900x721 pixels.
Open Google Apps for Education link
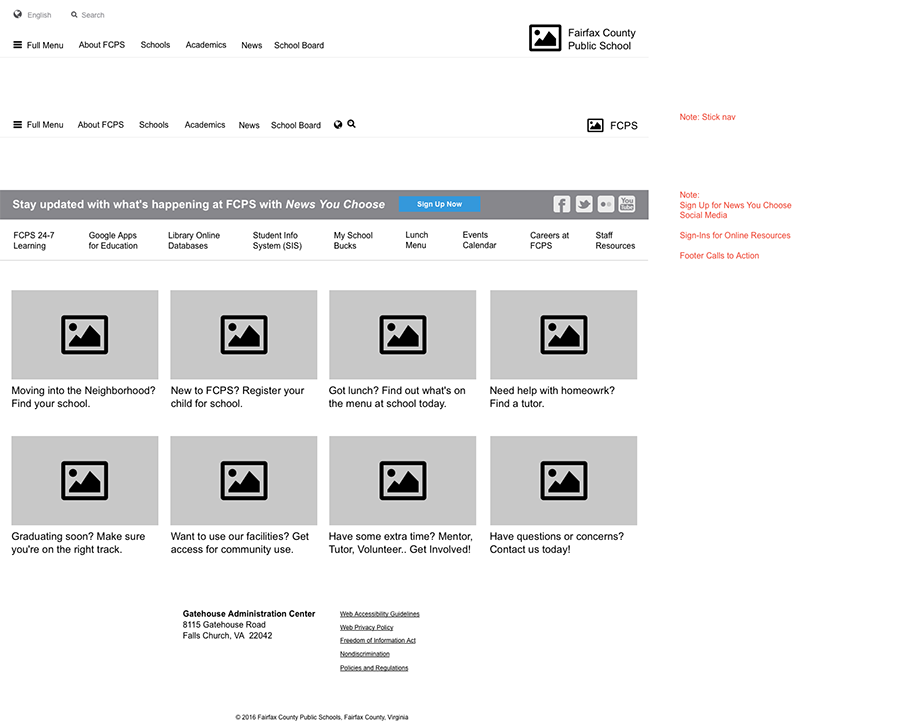(113, 241)
